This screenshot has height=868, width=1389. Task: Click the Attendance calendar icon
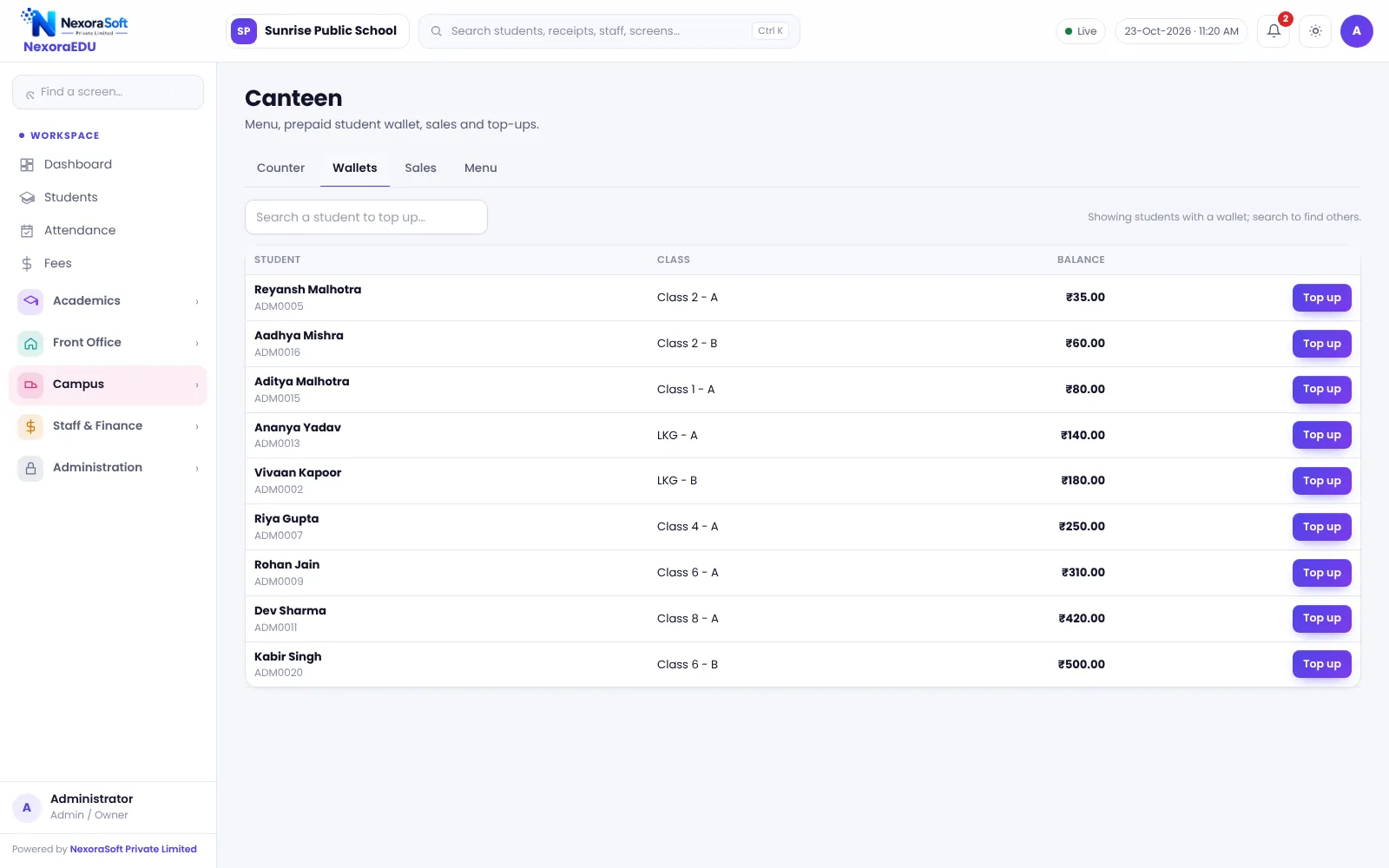[27, 231]
